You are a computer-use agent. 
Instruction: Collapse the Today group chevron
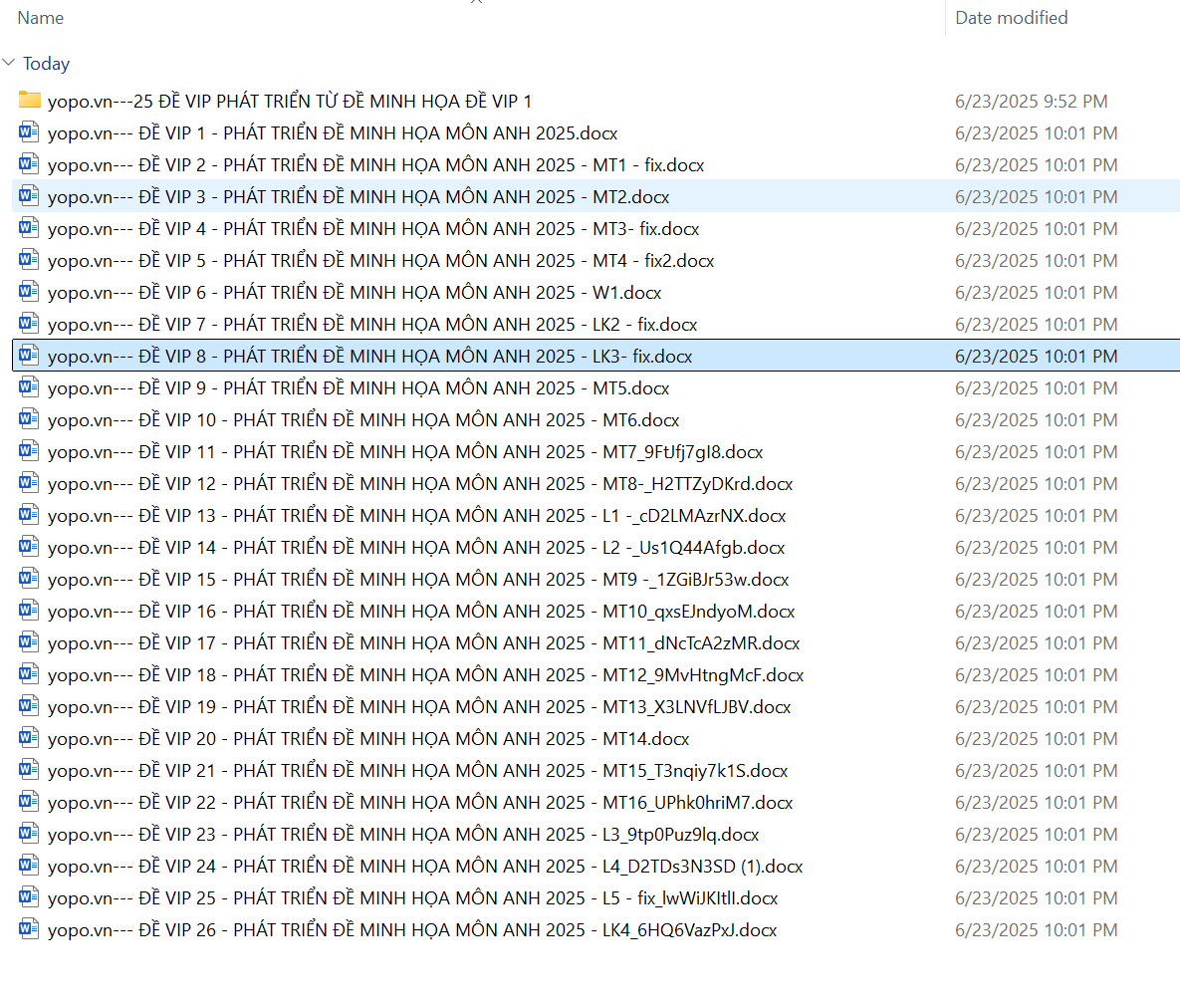click(x=9, y=64)
